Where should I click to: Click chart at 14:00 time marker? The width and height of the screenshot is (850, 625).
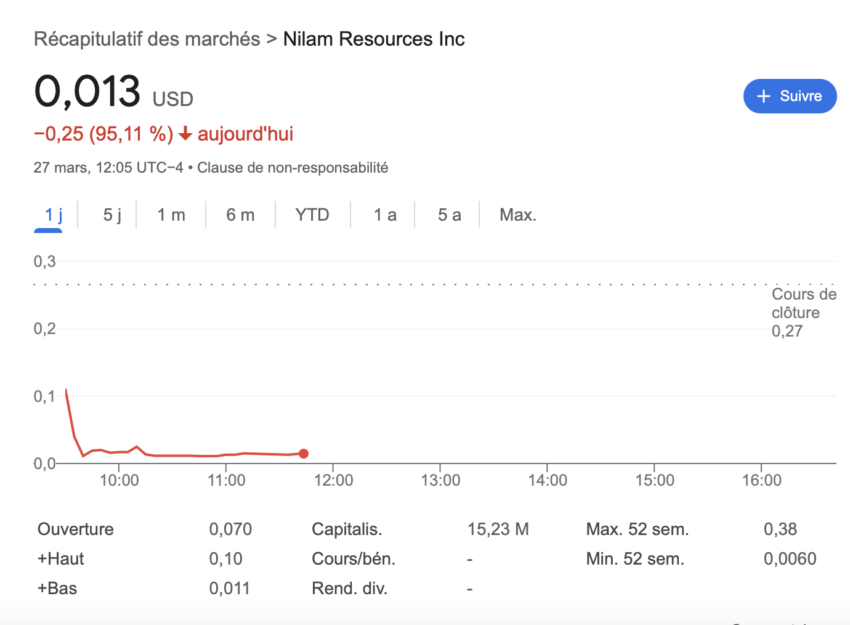click(547, 480)
